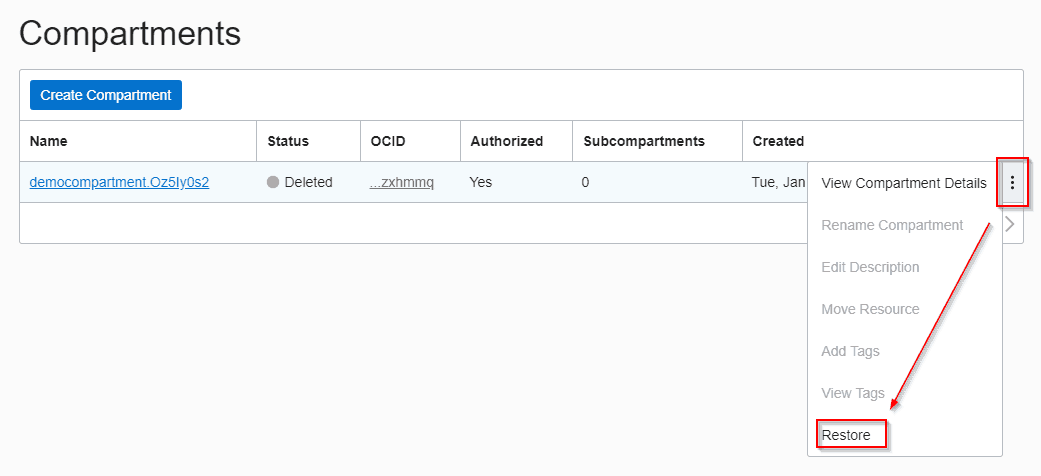1041x476 pixels.
Task: Open the three-dot row actions menu
Action: pyautogui.click(x=1012, y=182)
